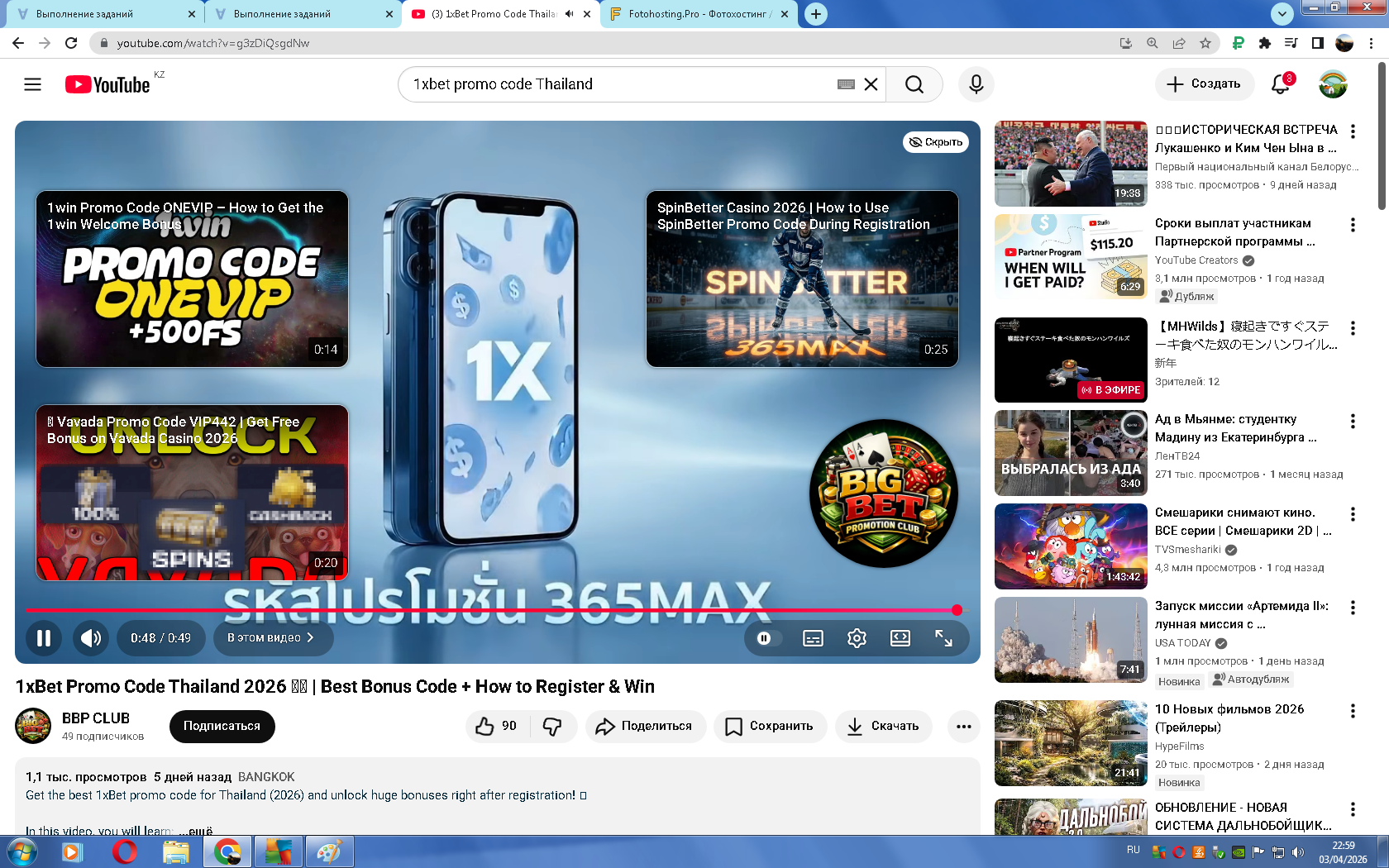The height and width of the screenshot is (868, 1389).
Task: Enter fullscreen mode in player
Action: pyautogui.click(x=943, y=638)
